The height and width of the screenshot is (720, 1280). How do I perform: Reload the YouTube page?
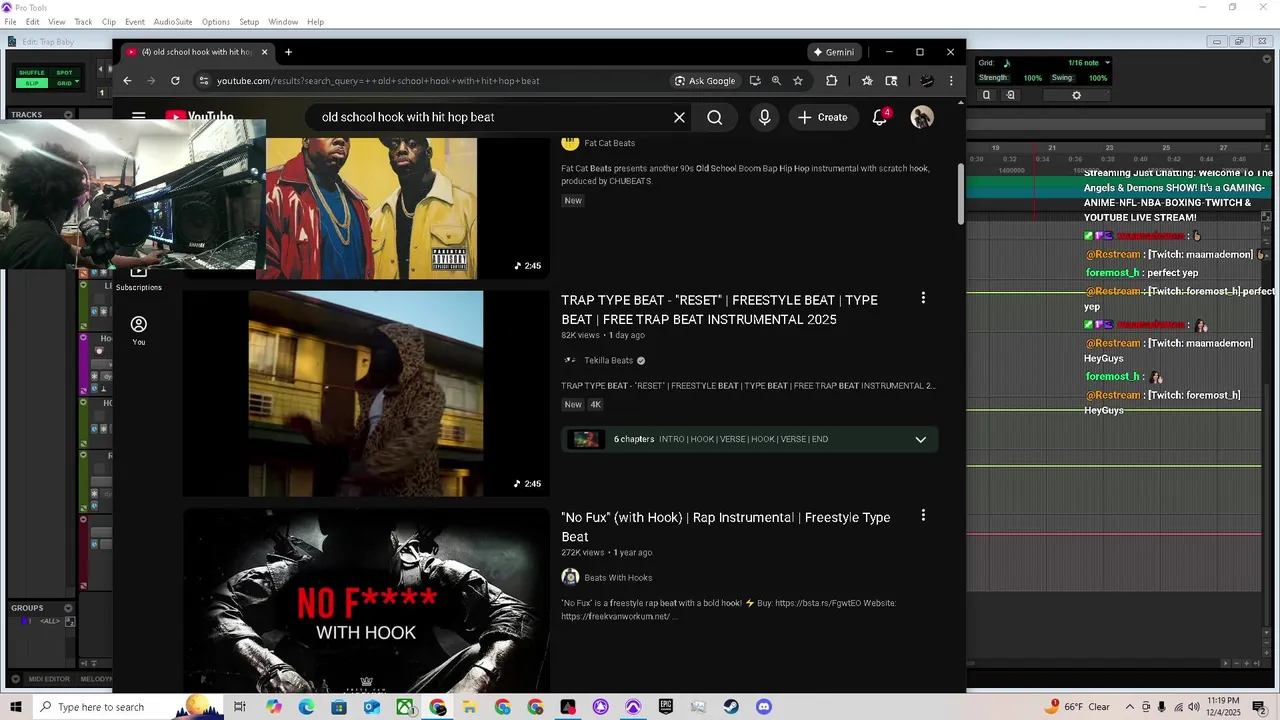point(175,81)
